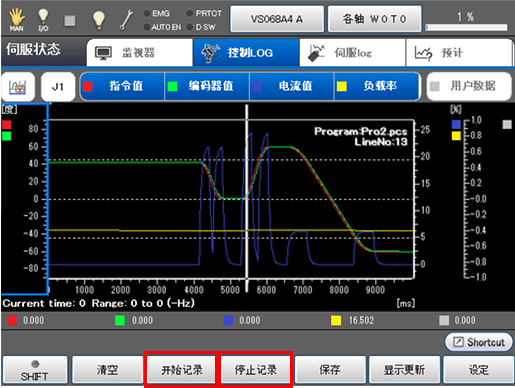This screenshot has width=515, height=388.
Task: Enable the 用户数据 trace
Action: click(x=469, y=86)
